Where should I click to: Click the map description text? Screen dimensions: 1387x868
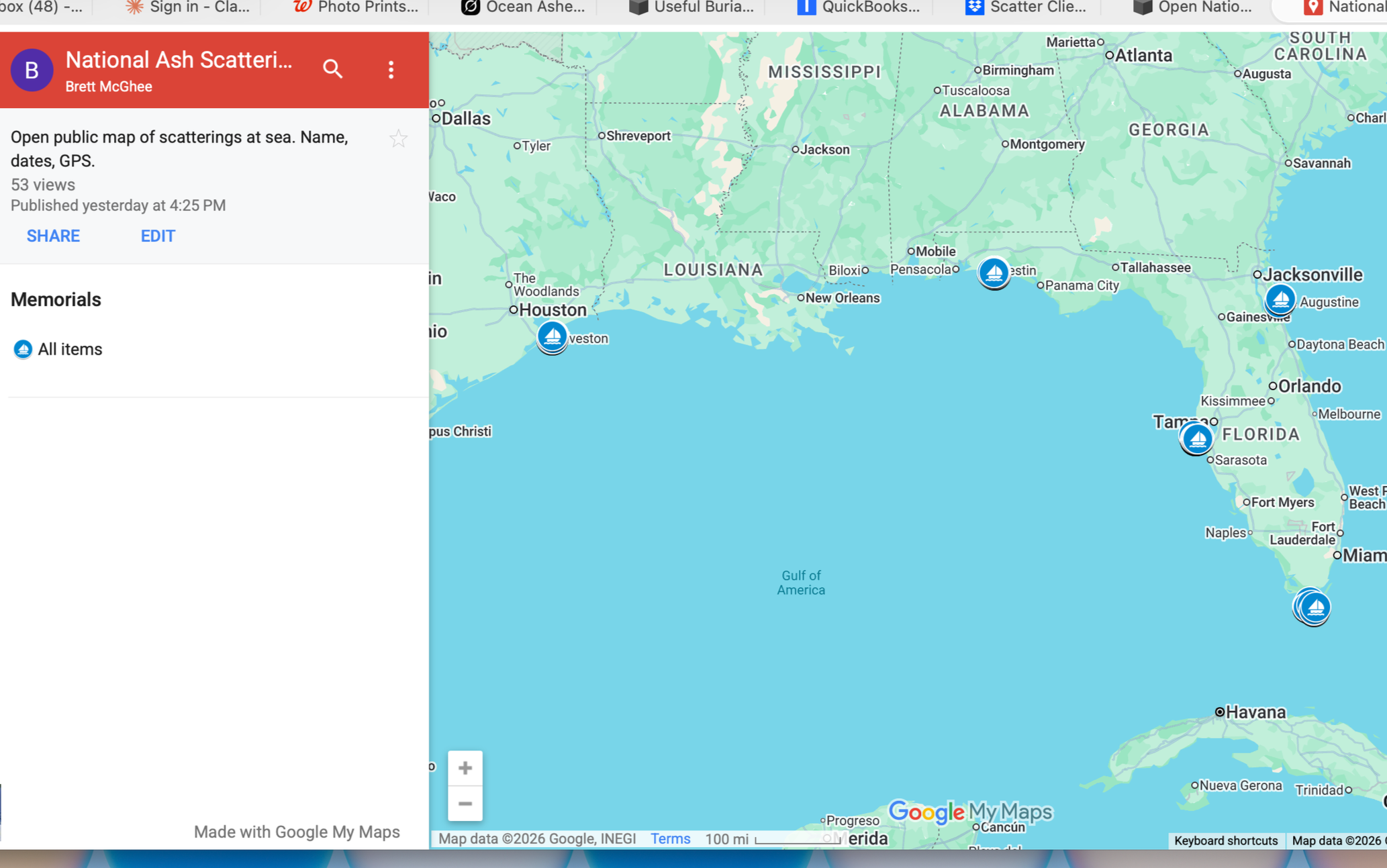(x=179, y=149)
